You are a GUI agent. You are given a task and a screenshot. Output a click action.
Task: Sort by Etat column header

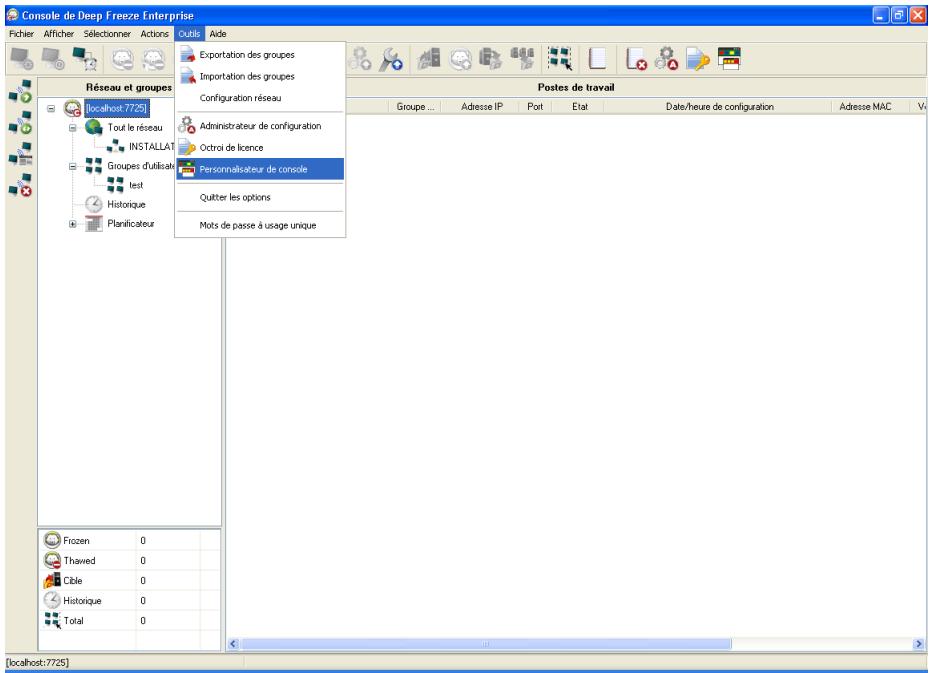click(579, 107)
